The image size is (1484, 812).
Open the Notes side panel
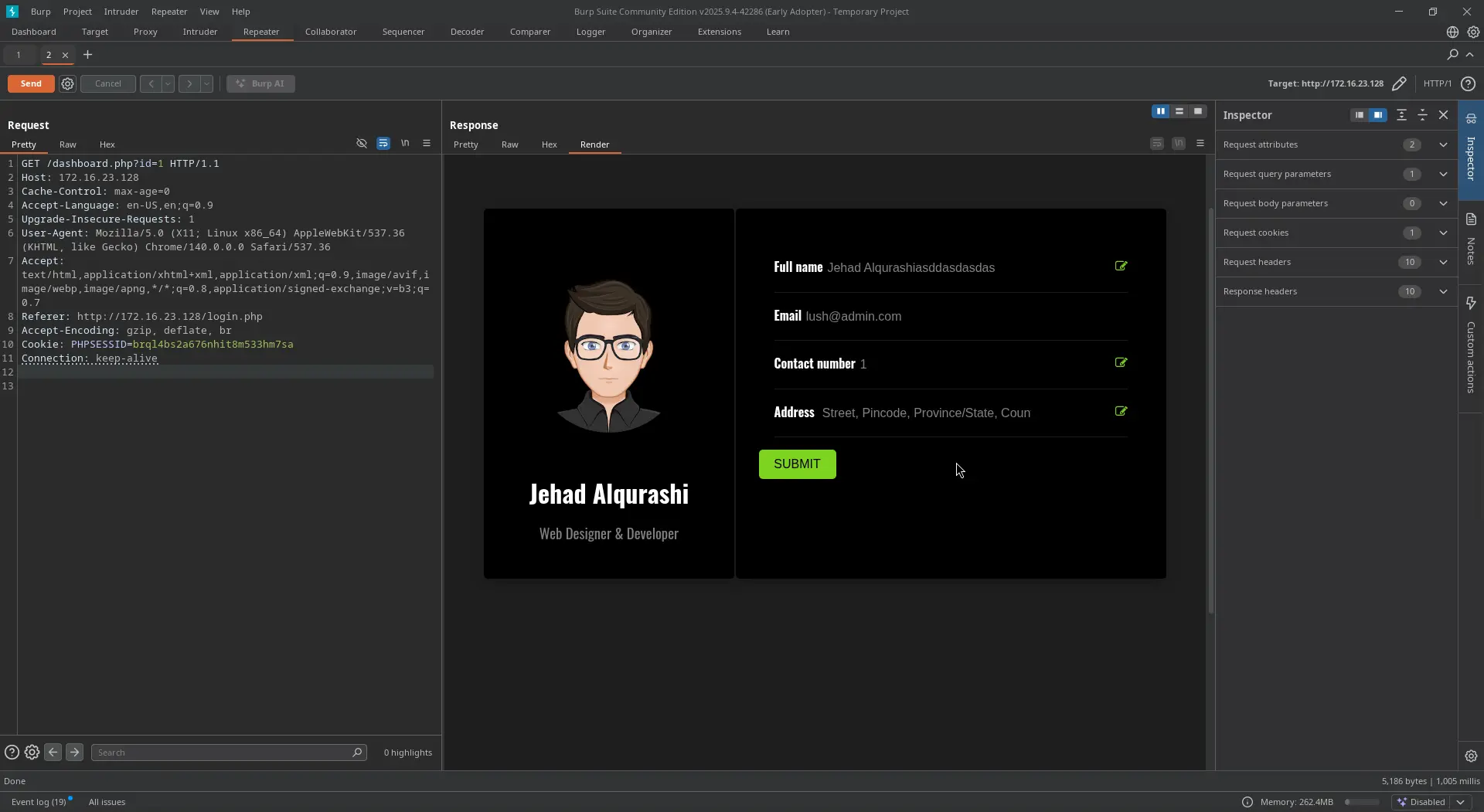pyautogui.click(x=1471, y=240)
